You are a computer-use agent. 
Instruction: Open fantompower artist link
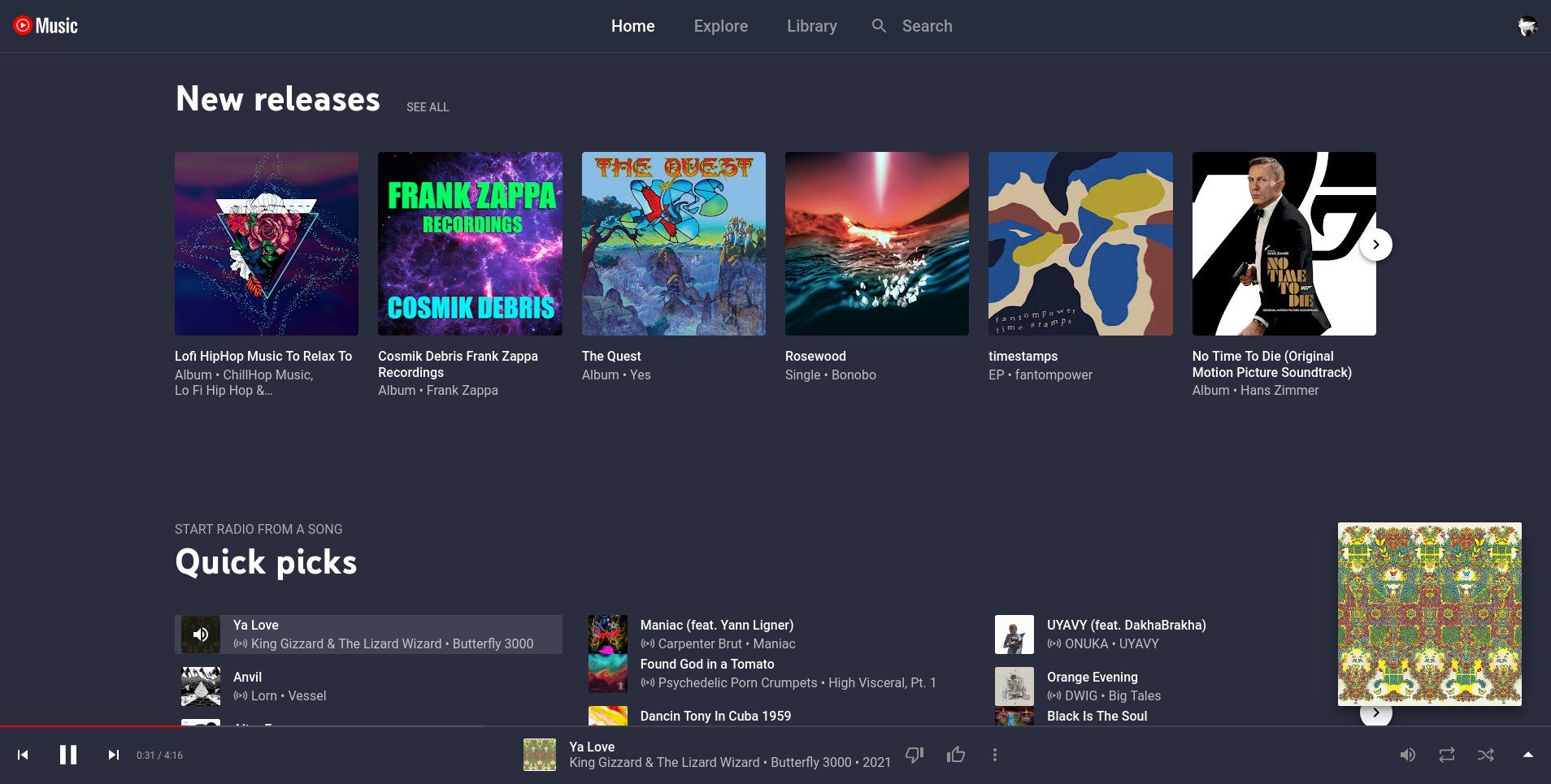click(x=1054, y=375)
